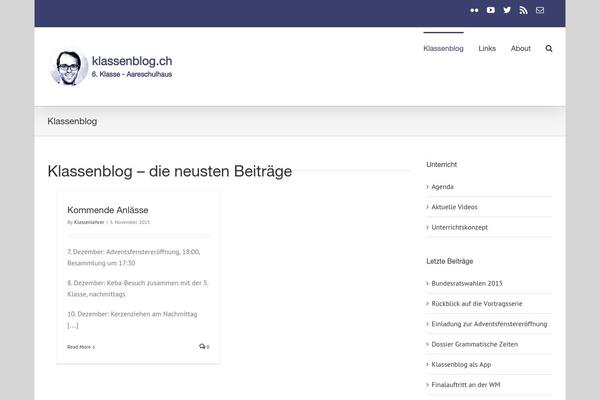Click the comments bubble icon on post

click(204, 346)
